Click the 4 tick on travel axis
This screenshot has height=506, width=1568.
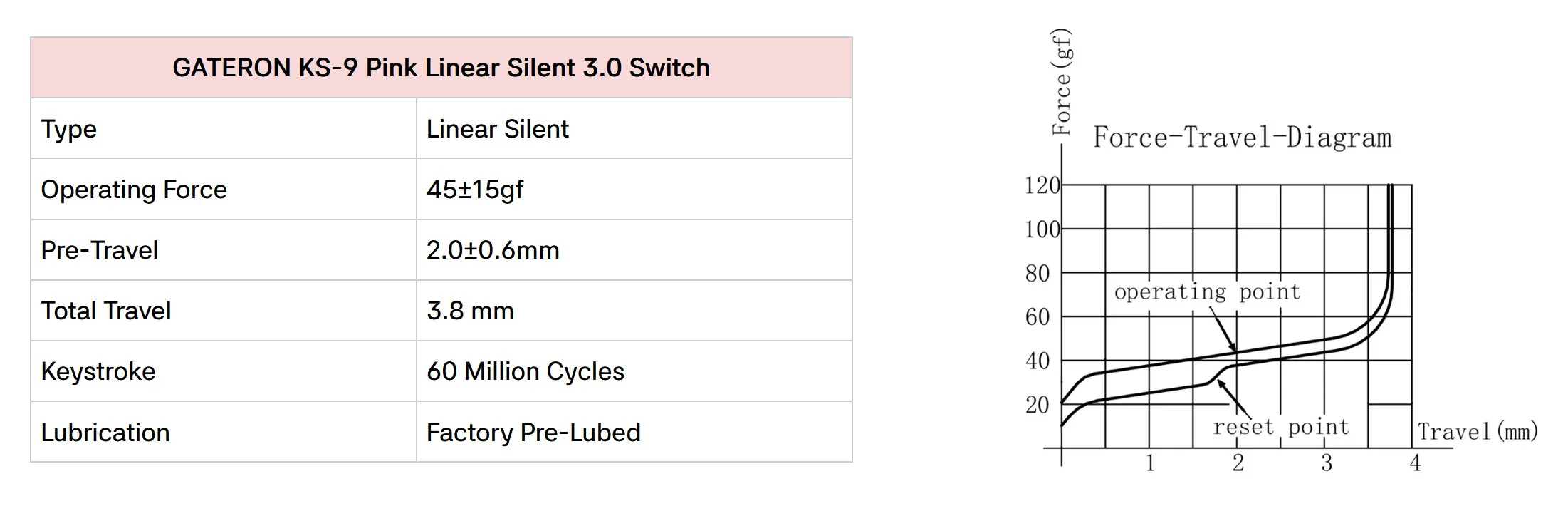(x=1415, y=463)
